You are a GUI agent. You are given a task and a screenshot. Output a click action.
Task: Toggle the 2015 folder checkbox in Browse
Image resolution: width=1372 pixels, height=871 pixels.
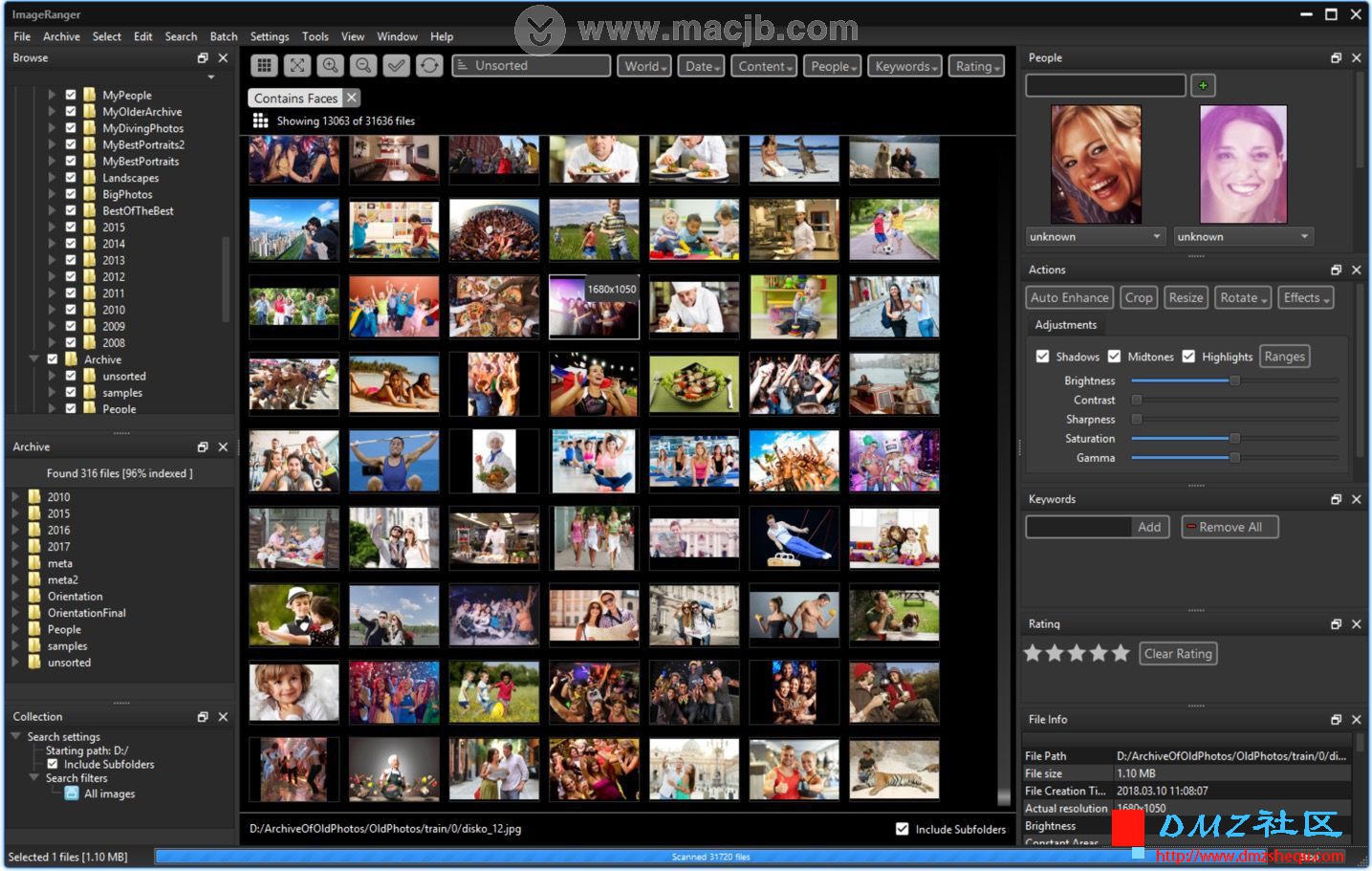point(71,227)
